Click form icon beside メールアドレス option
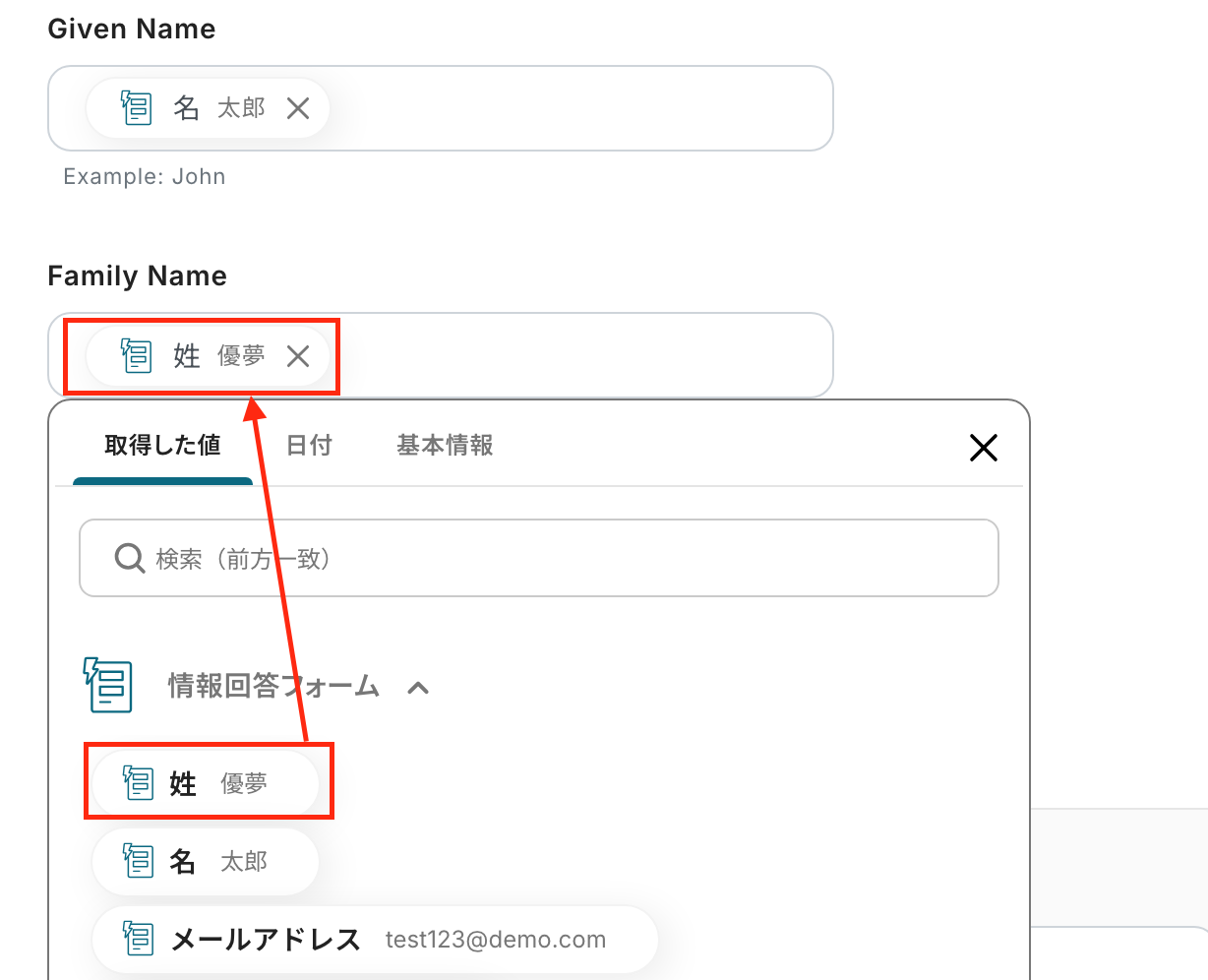The image size is (1208, 980). coord(139,940)
